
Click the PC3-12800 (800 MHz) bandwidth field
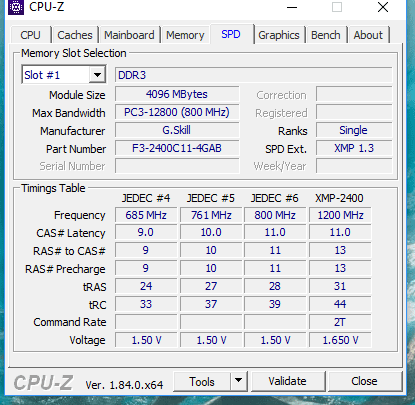[177, 112]
